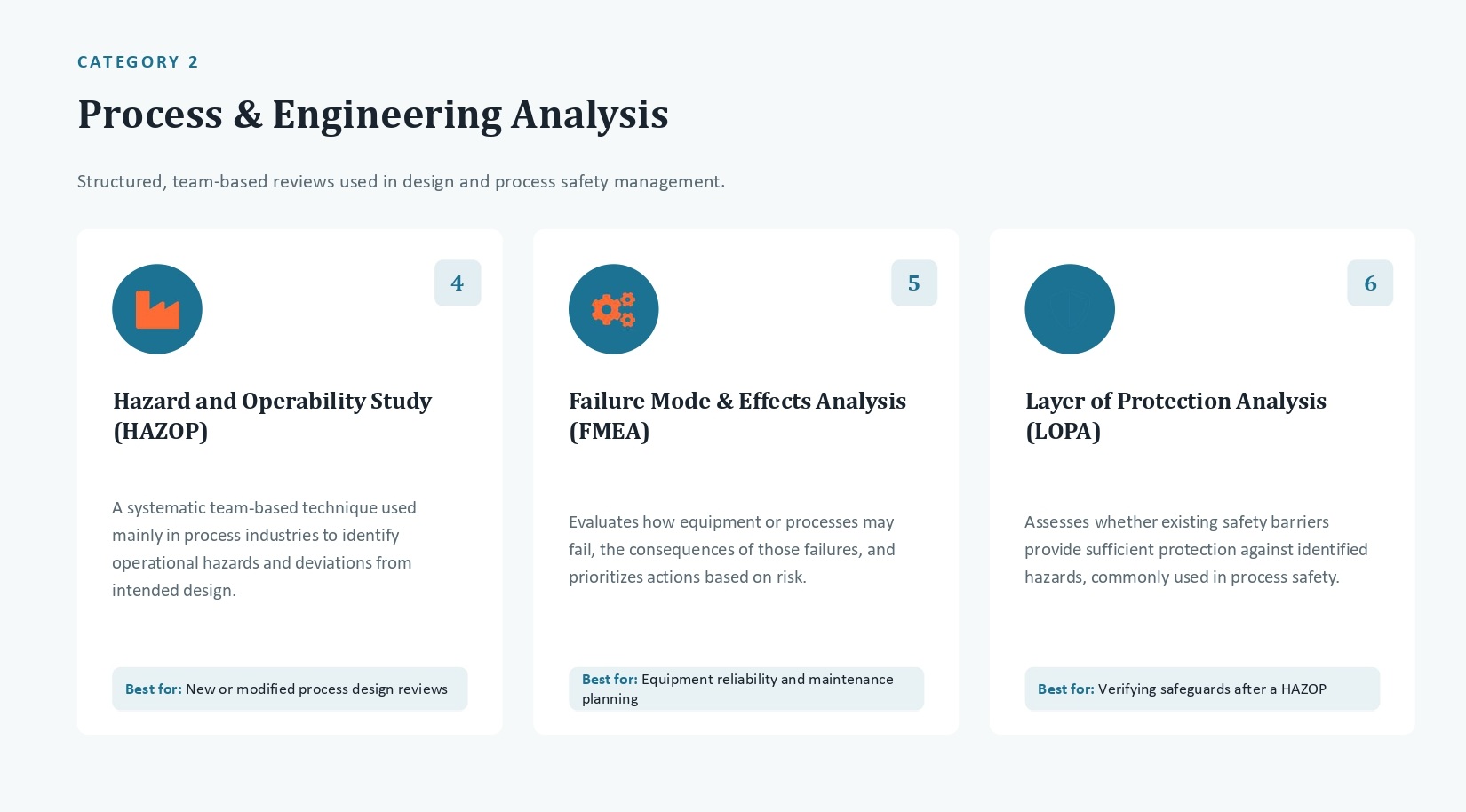Click the 'Best for:' label in the HAZOP card
1466x812 pixels.
coord(154,689)
